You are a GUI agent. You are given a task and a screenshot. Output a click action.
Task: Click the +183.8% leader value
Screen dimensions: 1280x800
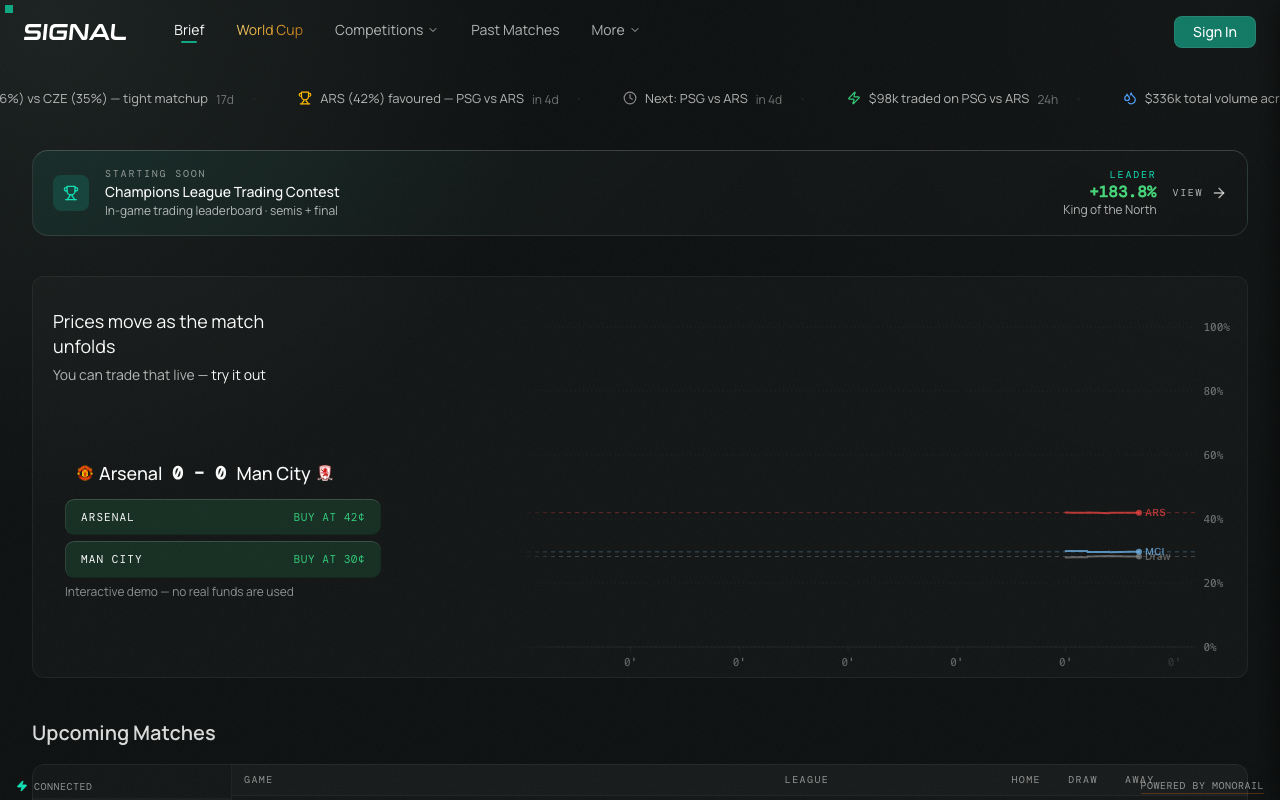[1123, 192]
